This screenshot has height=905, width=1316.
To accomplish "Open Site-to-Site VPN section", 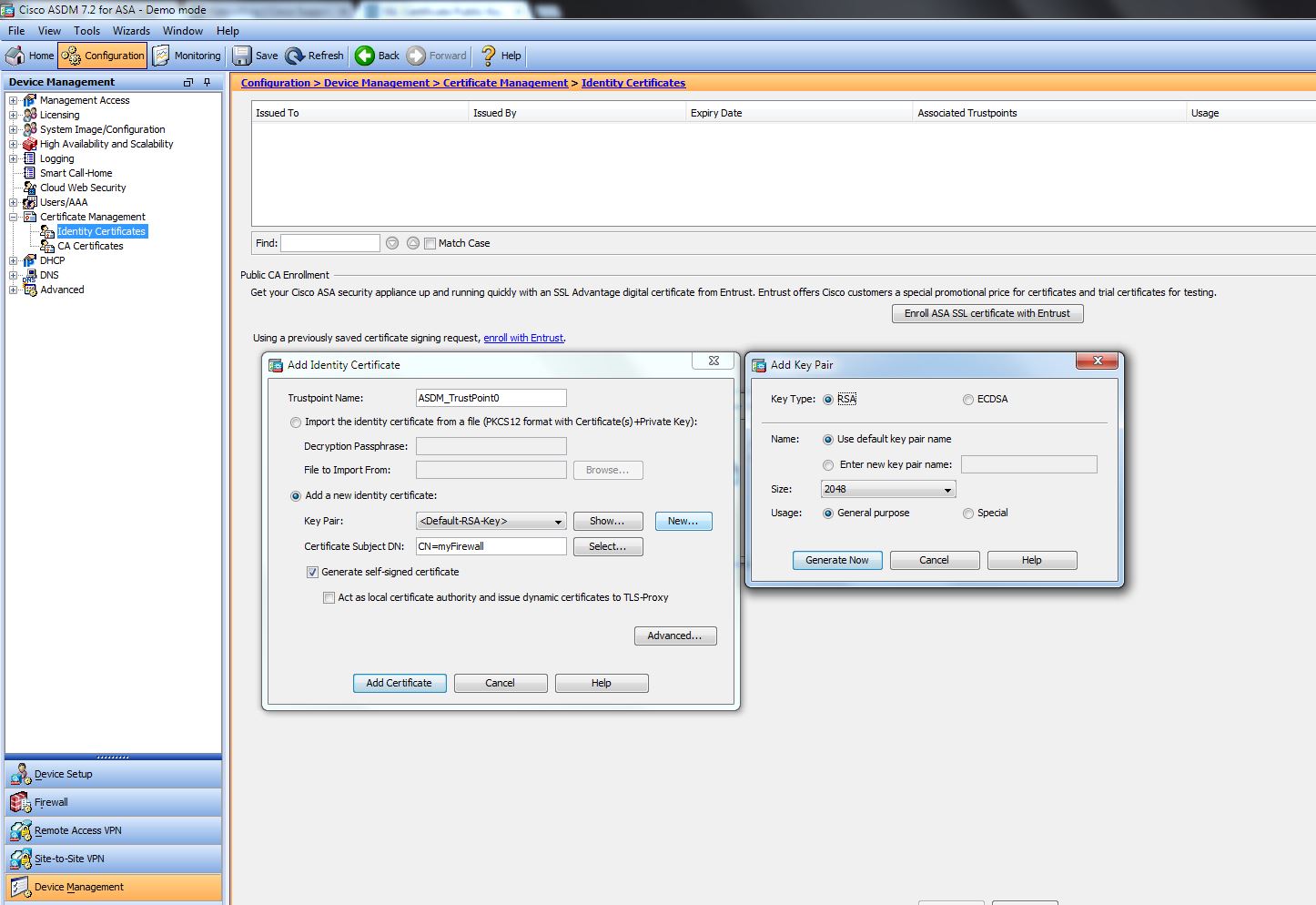I will pyautogui.click(x=114, y=859).
